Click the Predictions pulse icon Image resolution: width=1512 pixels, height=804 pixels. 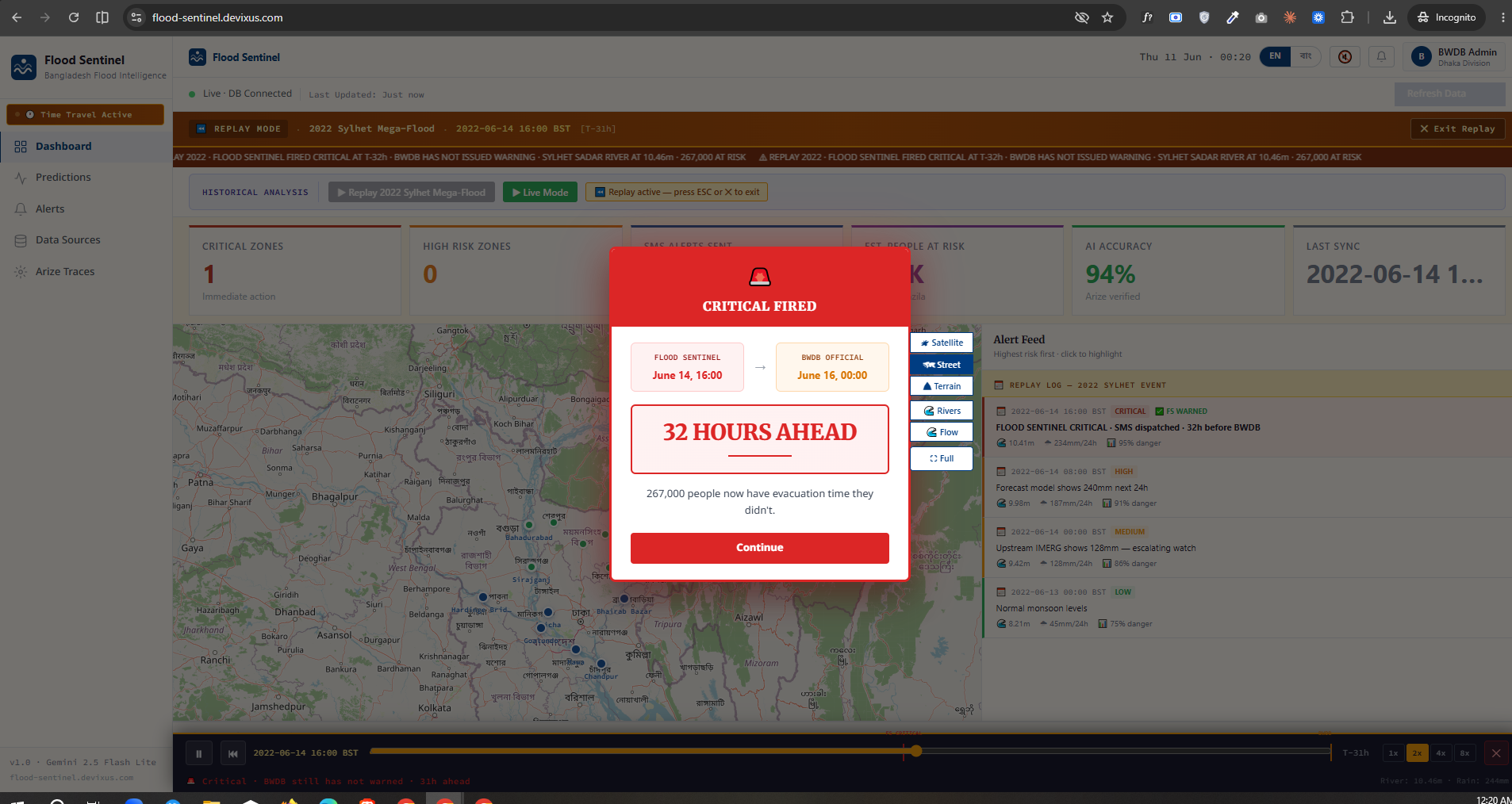pyautogui.click(x=21, y=178)
